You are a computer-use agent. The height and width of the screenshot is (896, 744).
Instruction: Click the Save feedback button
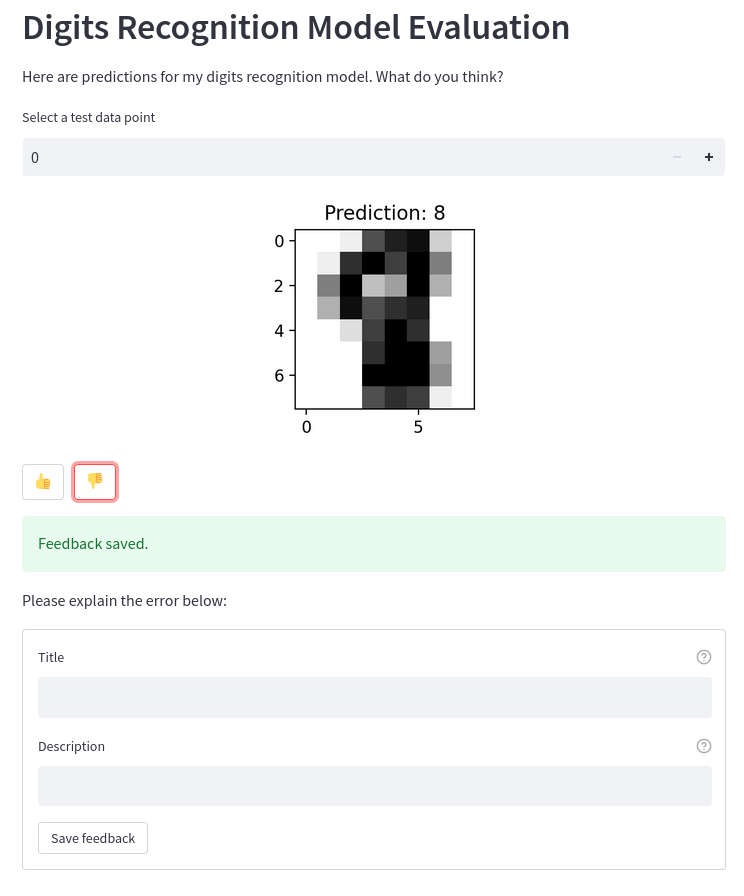click(x=92, y=838)
